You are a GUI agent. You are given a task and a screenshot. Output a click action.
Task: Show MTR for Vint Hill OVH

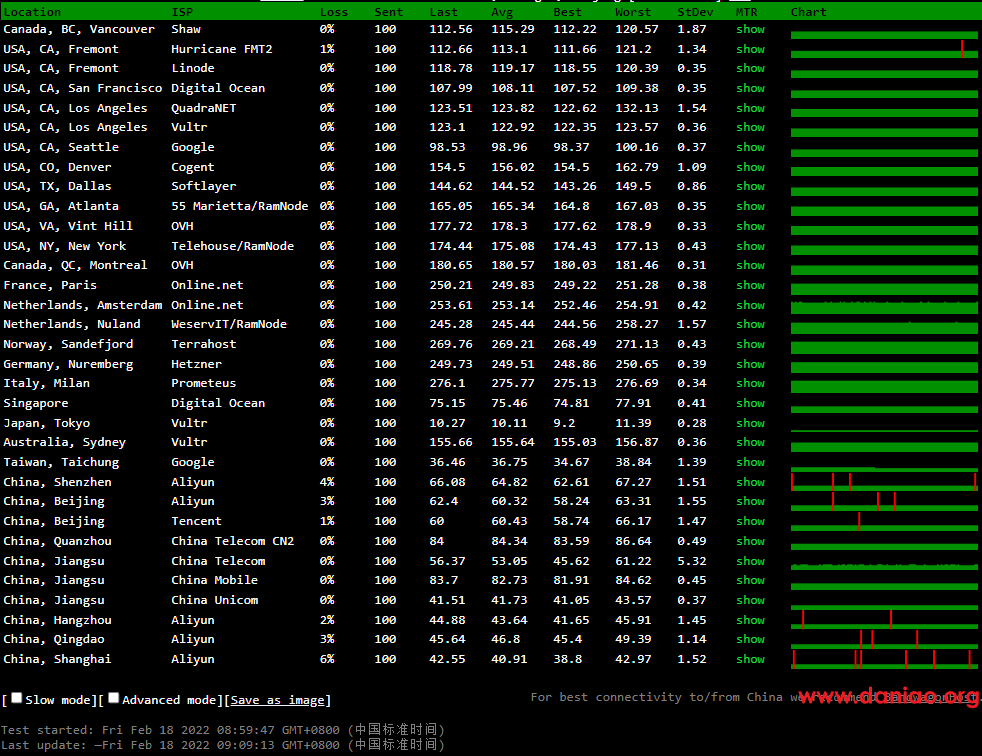[x=750, y=225]
